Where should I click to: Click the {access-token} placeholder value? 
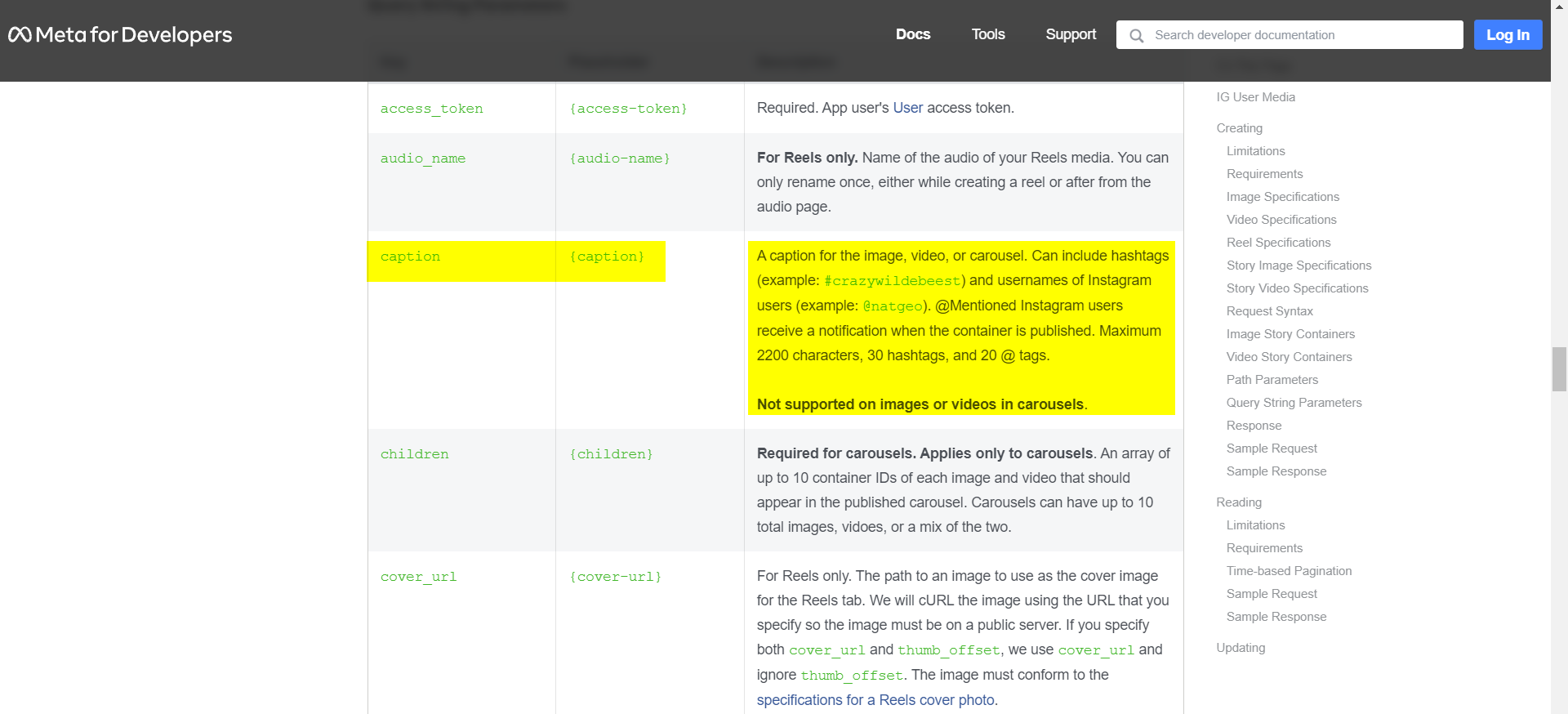coord(628,109)
